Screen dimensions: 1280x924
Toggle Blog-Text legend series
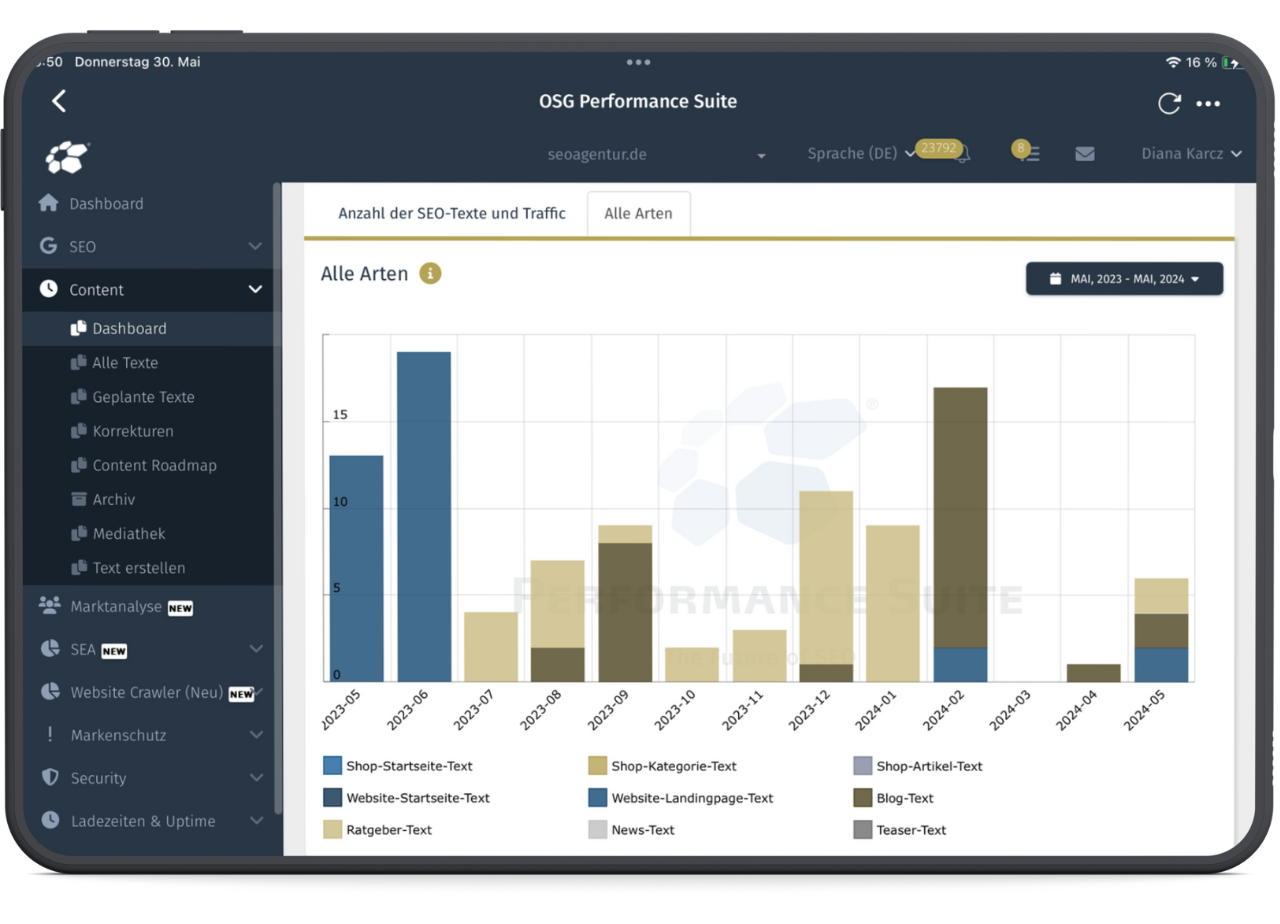893,798
